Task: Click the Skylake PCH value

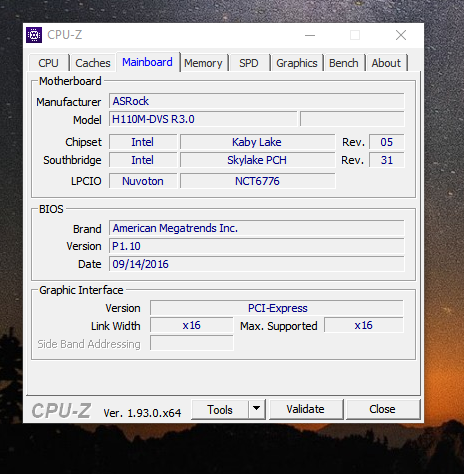Action: point(257,160)
